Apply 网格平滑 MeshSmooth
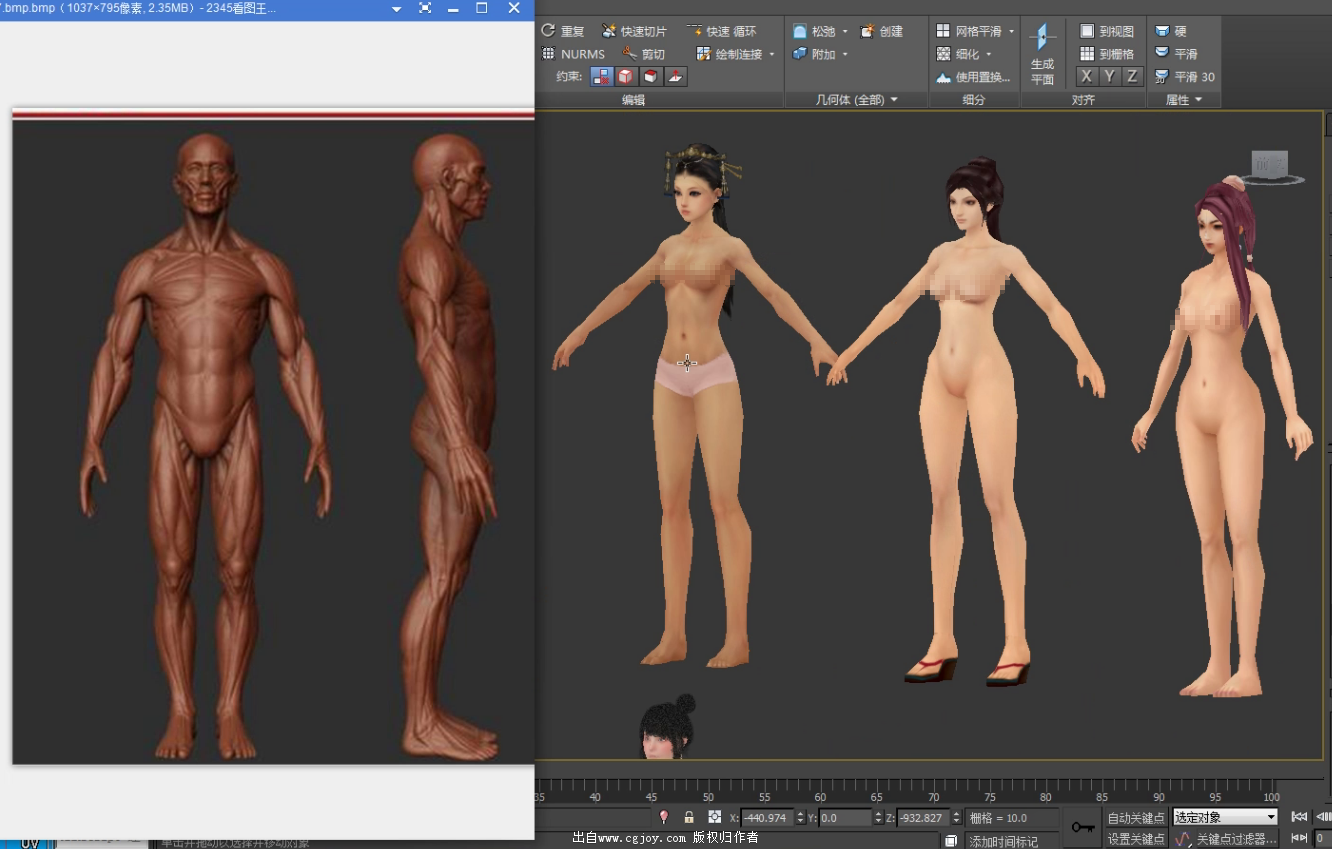 point(967,31)
